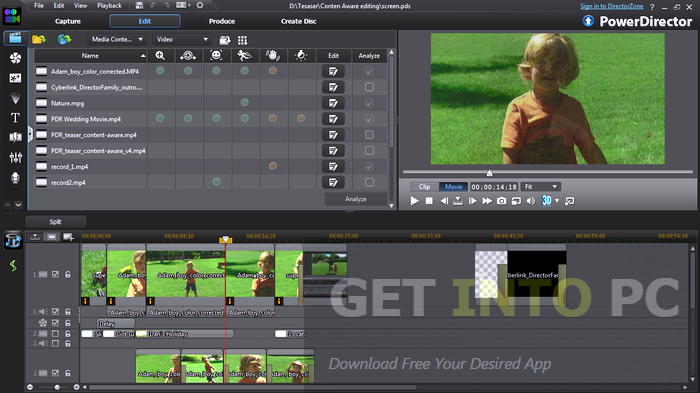Toggle Analyze checkbox for record_1.mp4
700x393 pixels.
[369, 166]
